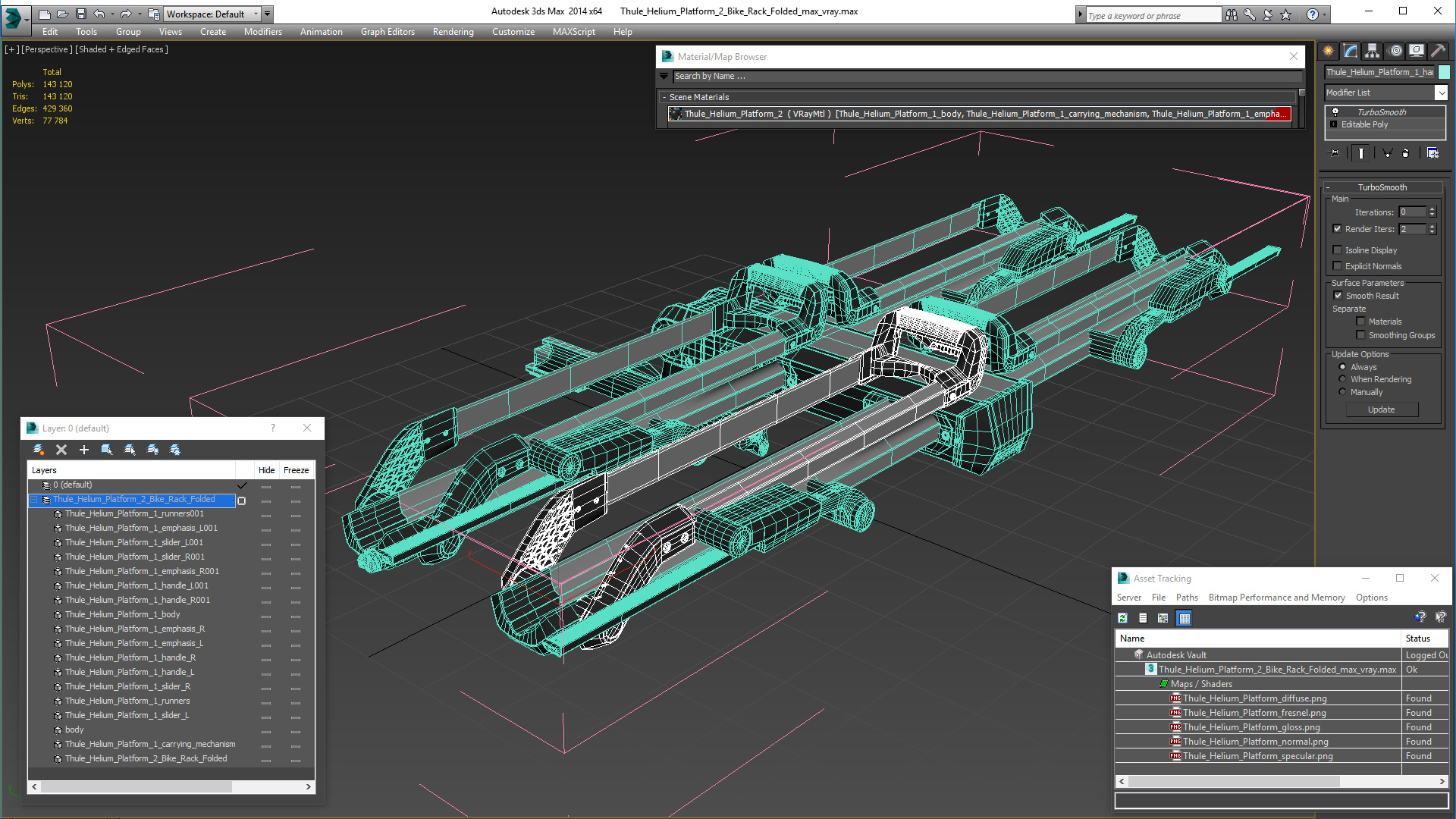Open Configure Modifier Sets icon

pos(1433,153)
